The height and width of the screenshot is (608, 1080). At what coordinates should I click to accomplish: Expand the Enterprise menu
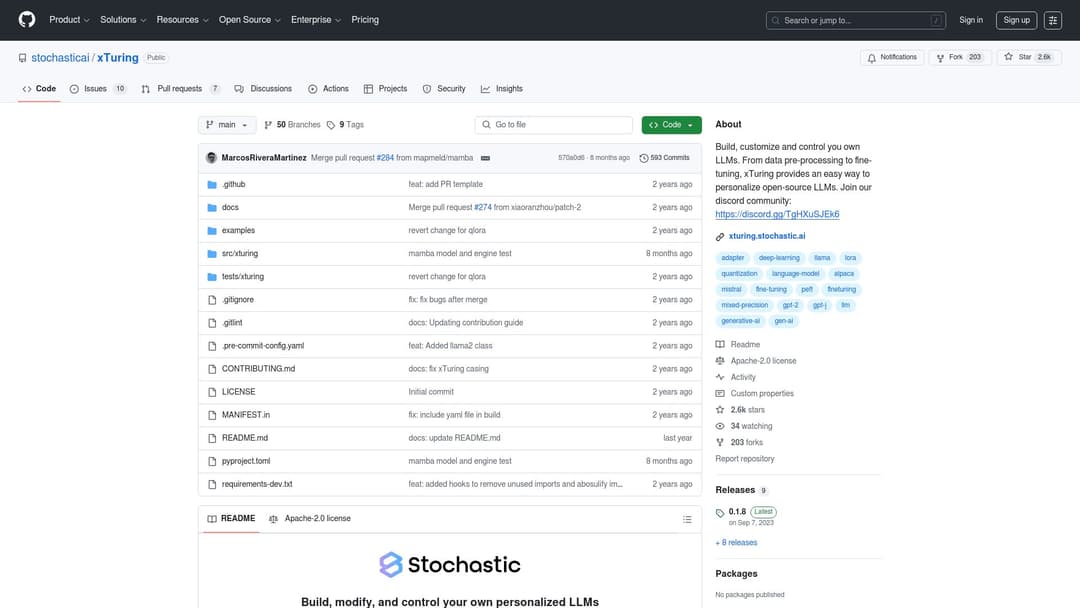pyautogui.click(x=315, y=20)
